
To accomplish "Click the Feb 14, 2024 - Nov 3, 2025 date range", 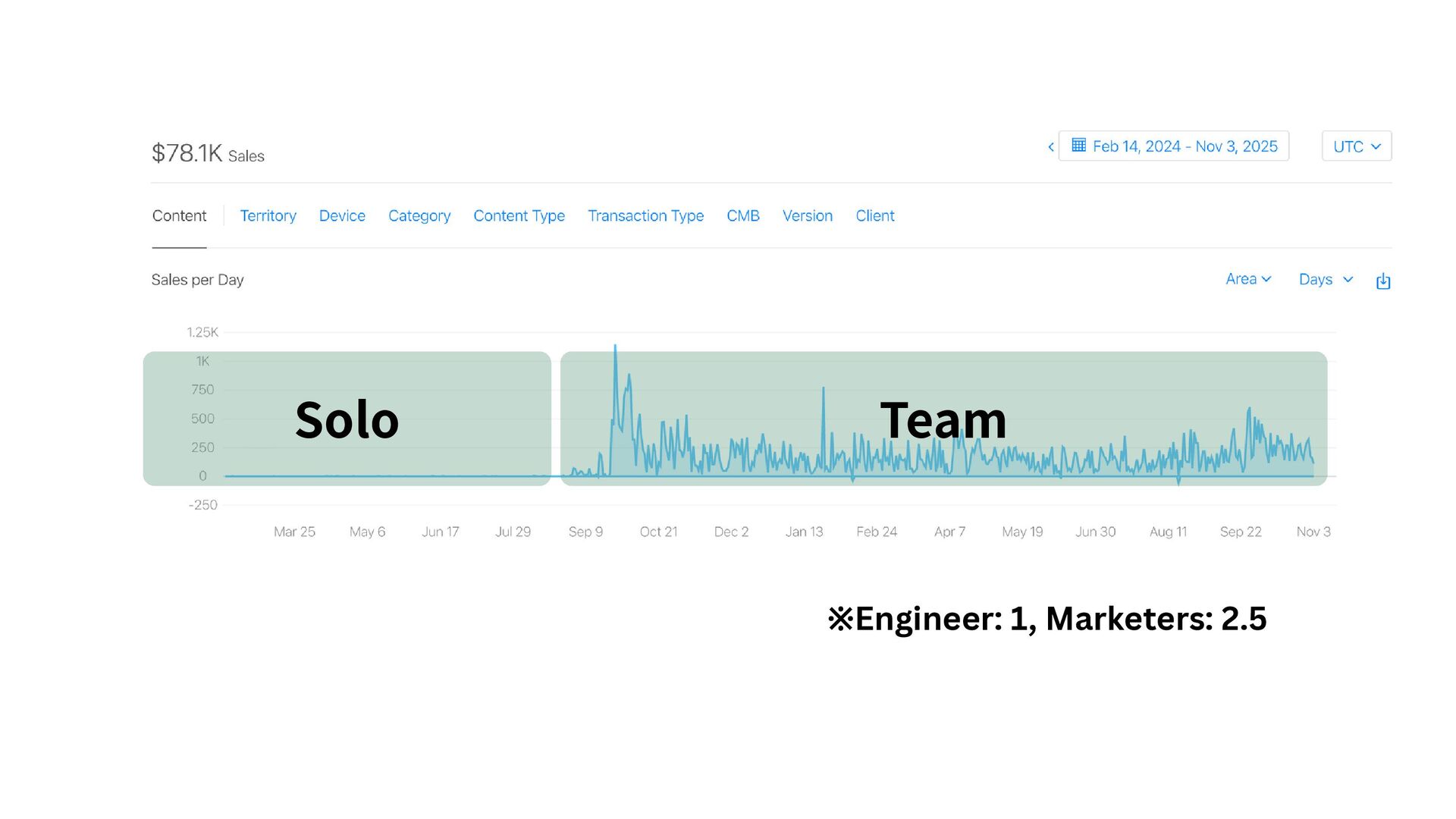I will pyautogui.click(x=1185, y=146).
